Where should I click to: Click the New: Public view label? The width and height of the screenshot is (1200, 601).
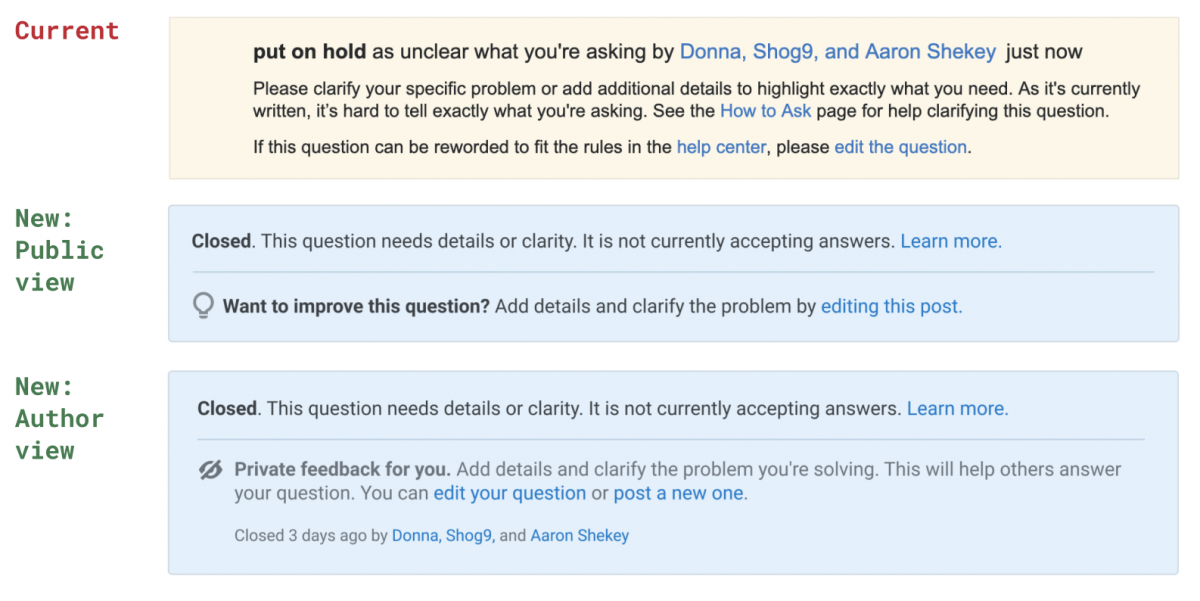pos(59,250)
